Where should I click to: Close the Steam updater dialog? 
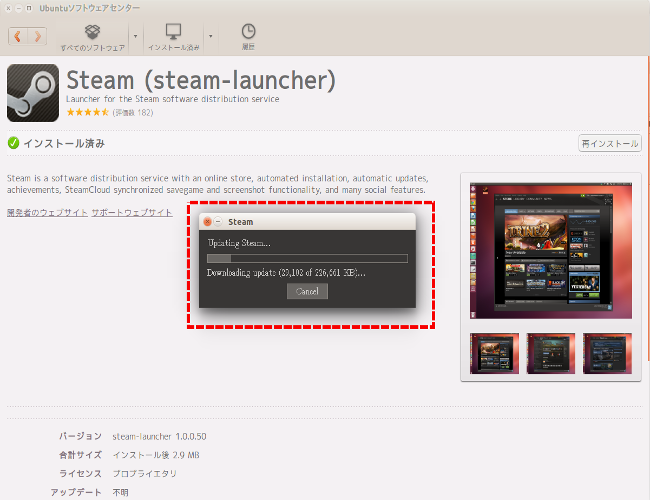(208, 222)
